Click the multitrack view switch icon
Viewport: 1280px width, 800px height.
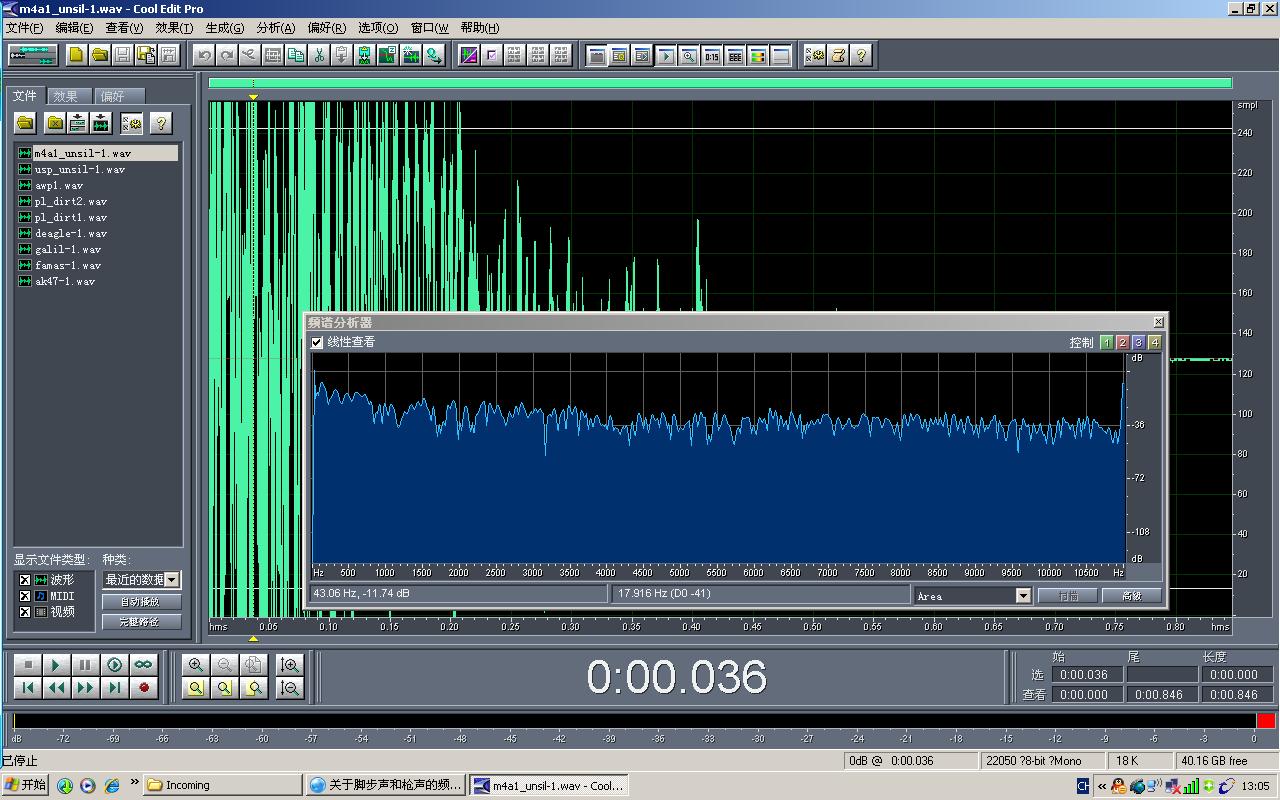[33, 55]
